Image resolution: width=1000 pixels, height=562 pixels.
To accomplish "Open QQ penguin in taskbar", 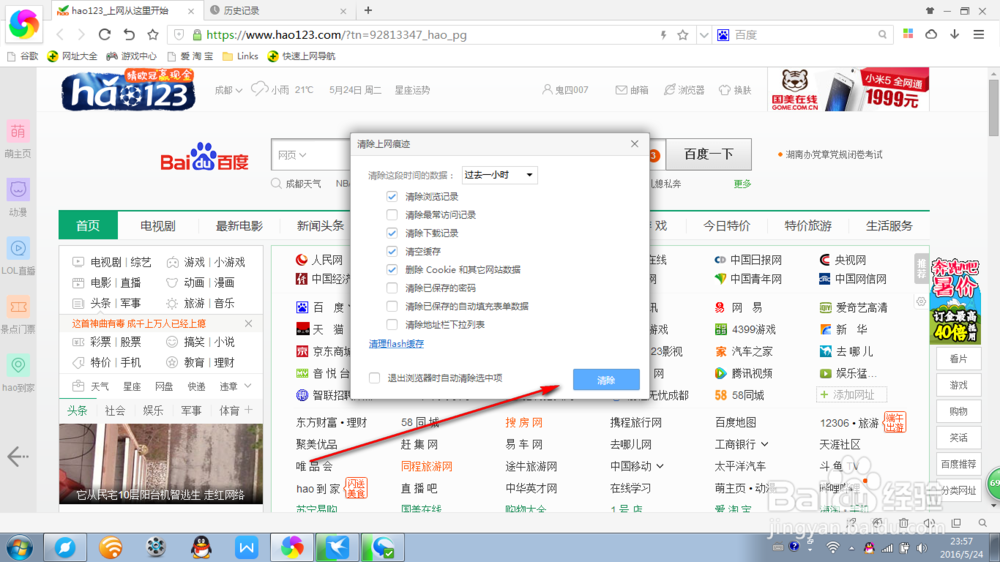I will (x=202, y=547).
